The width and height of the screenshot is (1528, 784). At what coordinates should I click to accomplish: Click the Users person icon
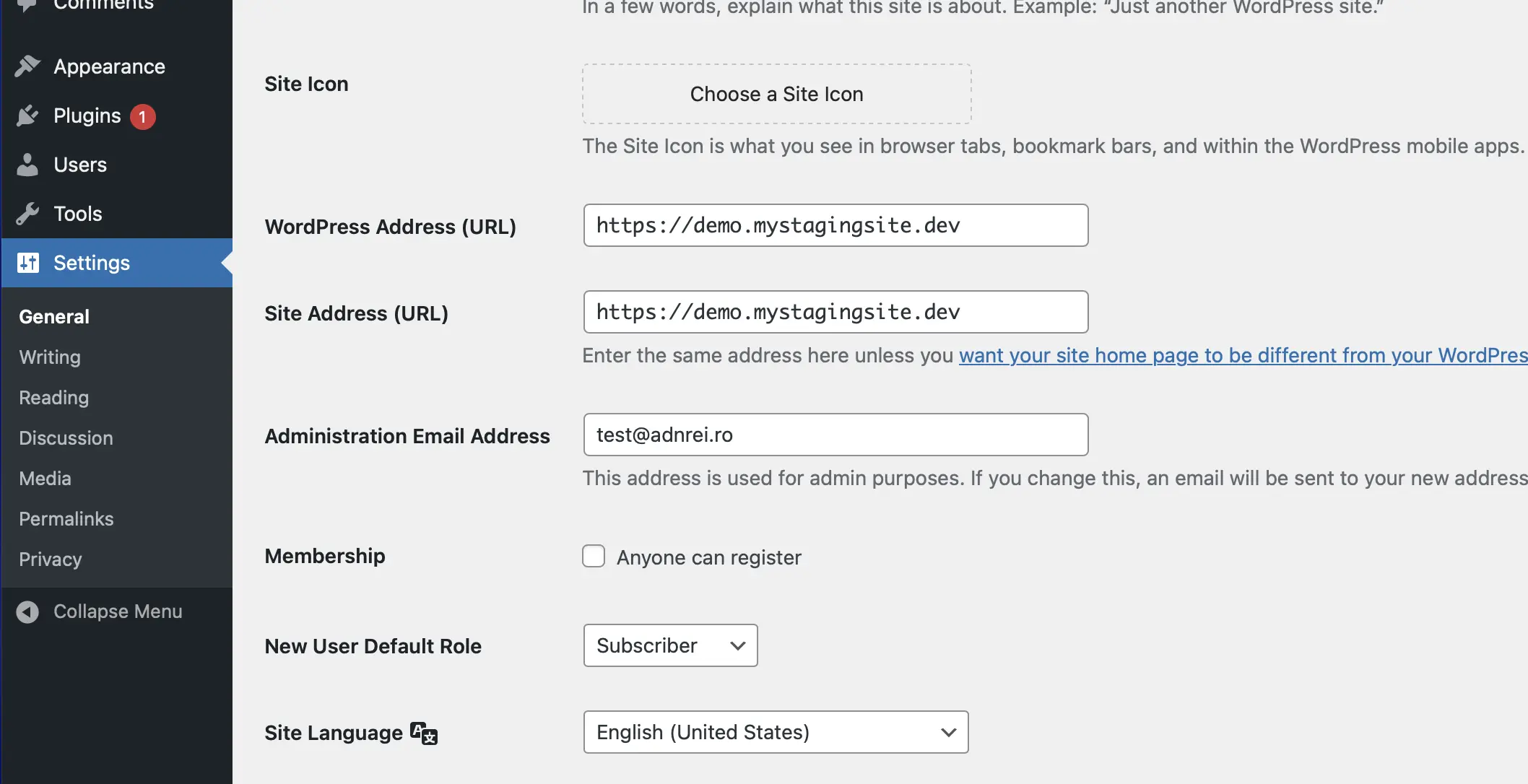[27, 165]
